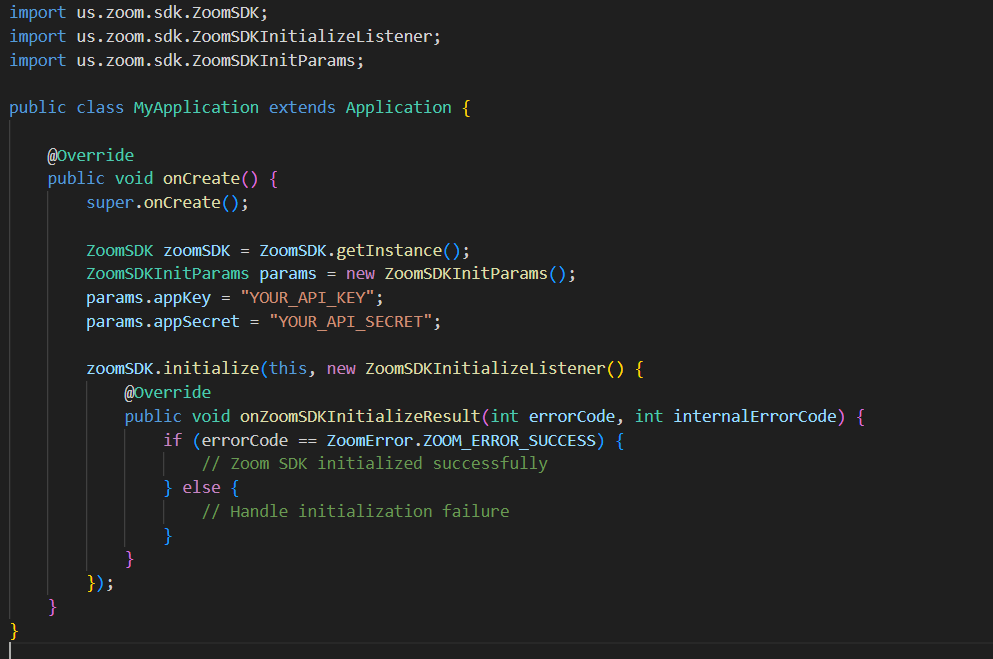Click the internalErrorCode parameter

click(x=754, y=417)
